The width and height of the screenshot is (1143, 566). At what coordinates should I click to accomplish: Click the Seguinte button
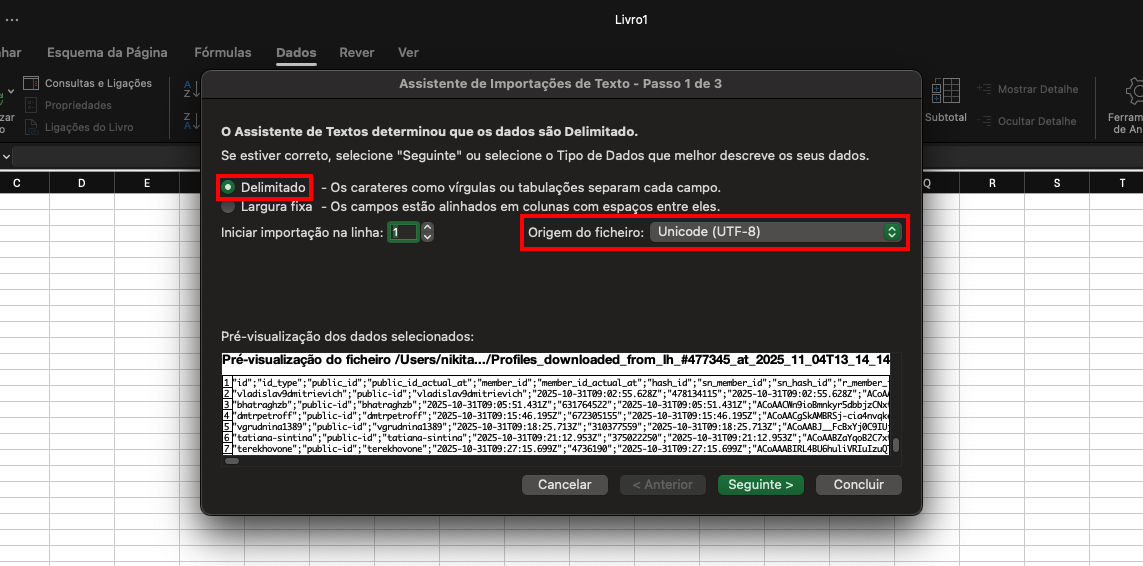760,484
